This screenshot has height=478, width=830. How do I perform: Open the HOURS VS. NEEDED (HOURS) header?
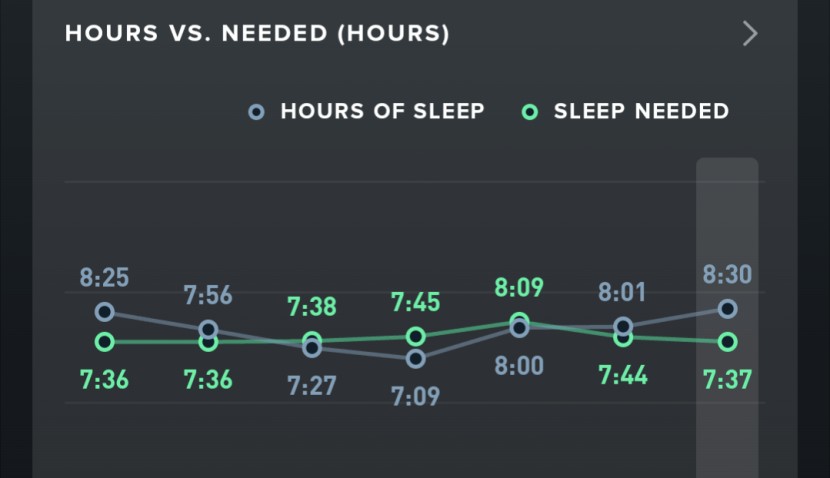click(x=257, y=34)
